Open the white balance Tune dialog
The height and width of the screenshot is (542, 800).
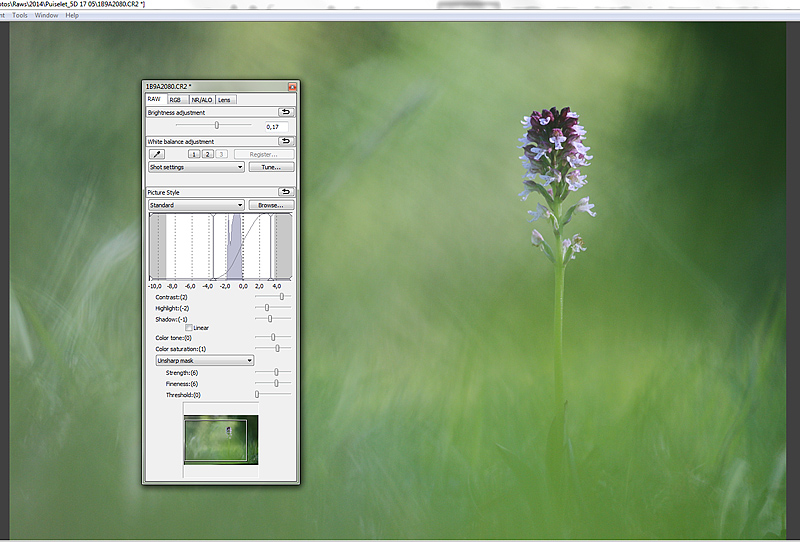pyautogui.click(x=271, y=167)
